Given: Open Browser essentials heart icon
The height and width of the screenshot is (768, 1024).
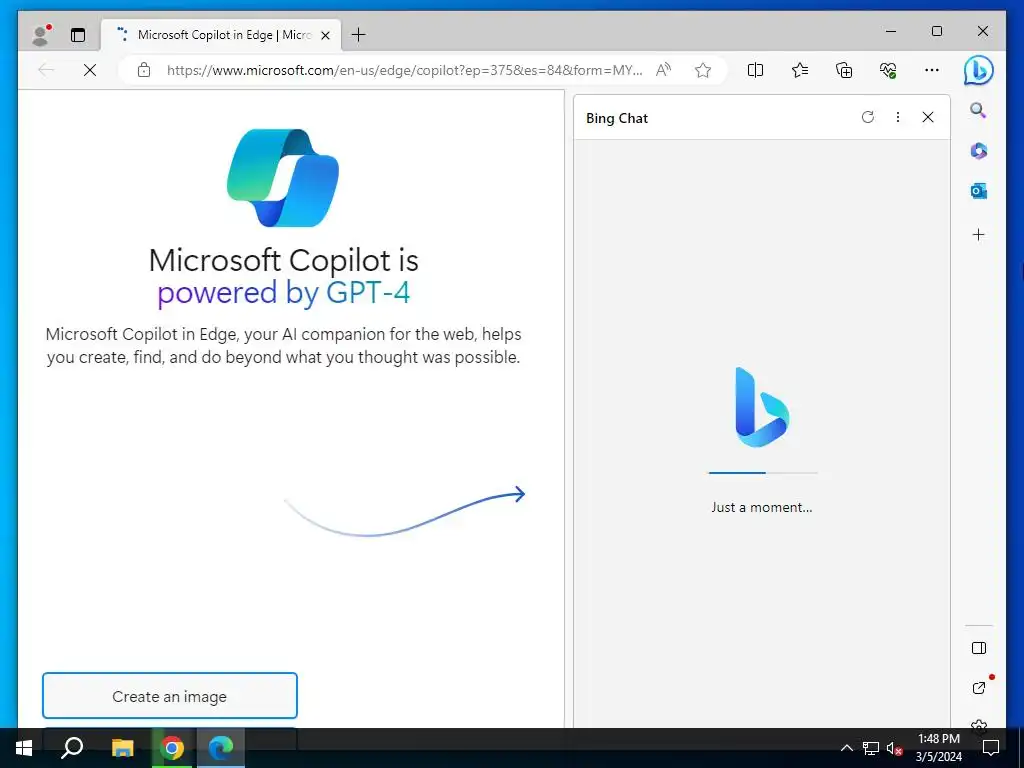Looking at the screenshot, I should (888, 70).
